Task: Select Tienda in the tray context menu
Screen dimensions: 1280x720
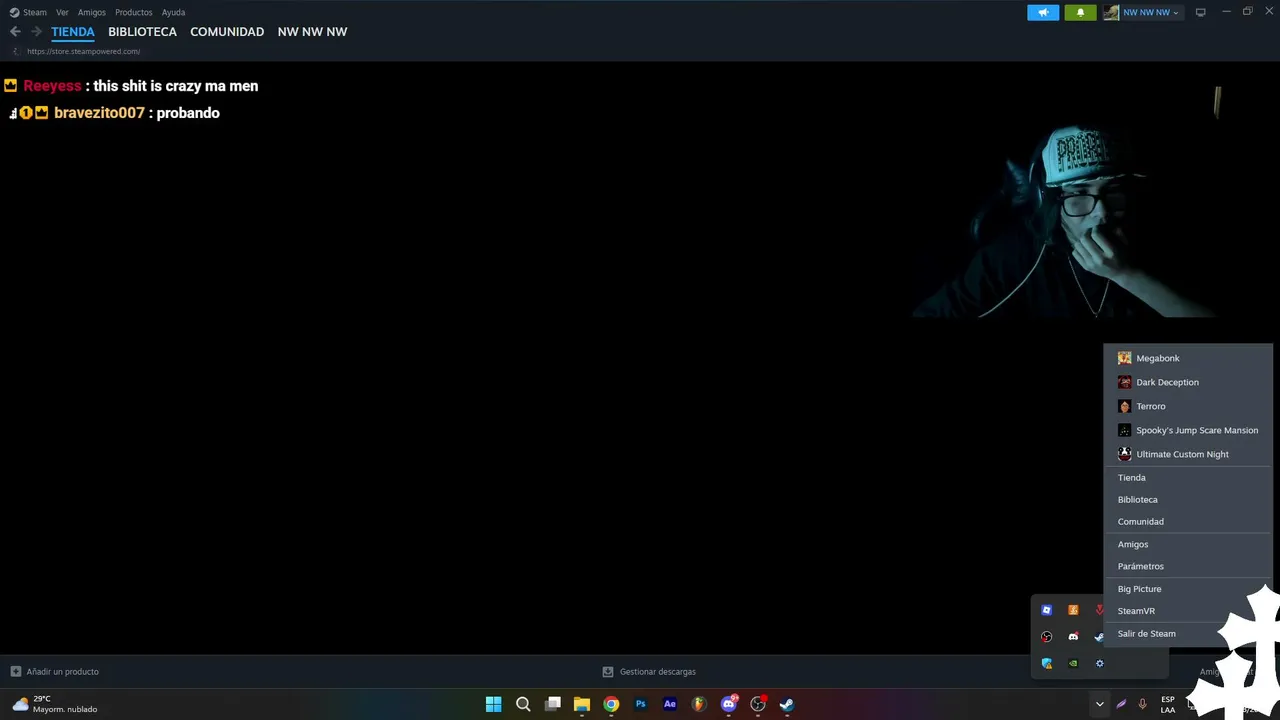Action: coord(1188,477)
